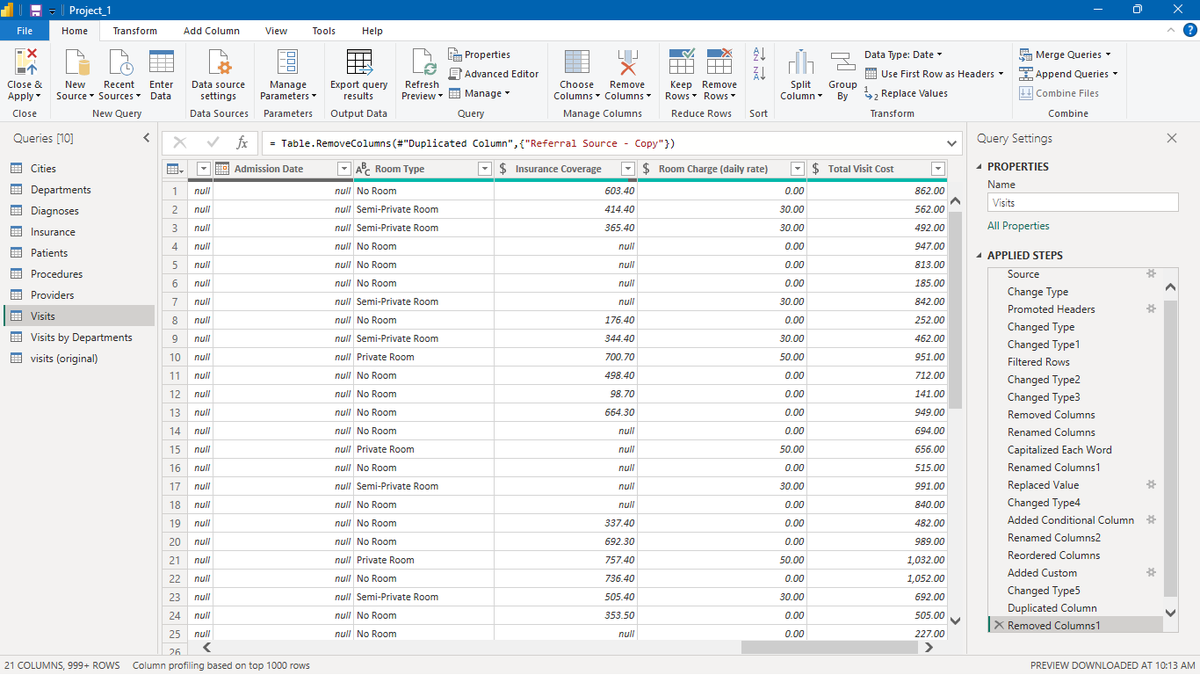Collapse the PROPERTIES section
The height and width of the screenshot is (675, 1200).
click(979, 167)
